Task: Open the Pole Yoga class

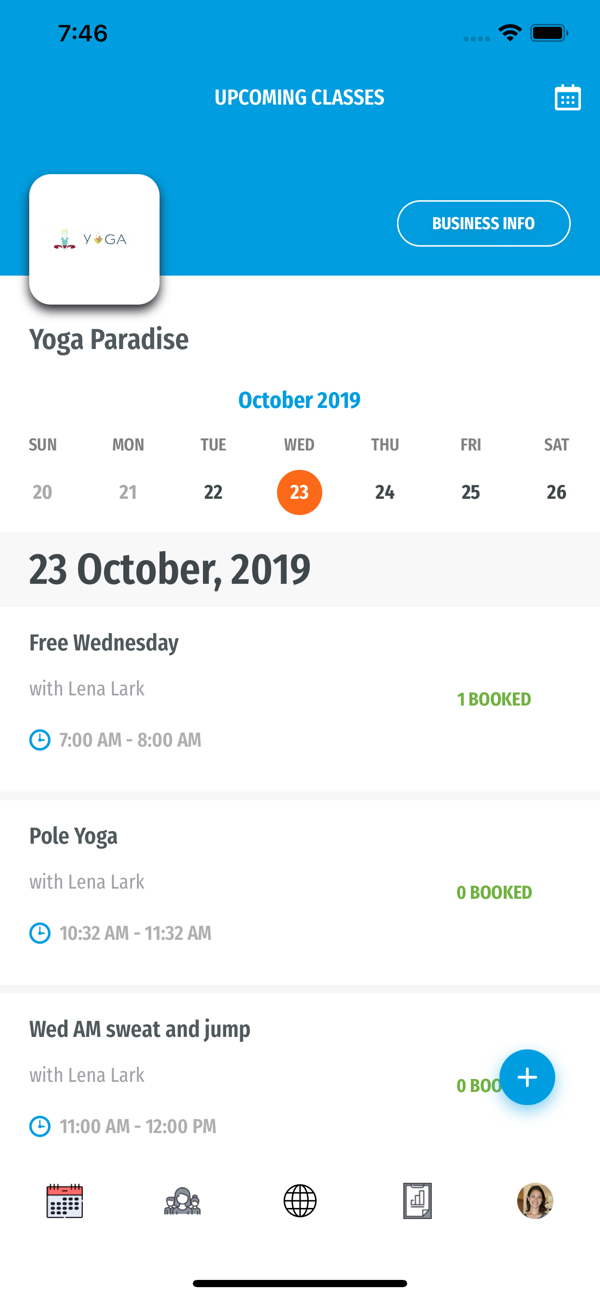Action: (73, 836)
